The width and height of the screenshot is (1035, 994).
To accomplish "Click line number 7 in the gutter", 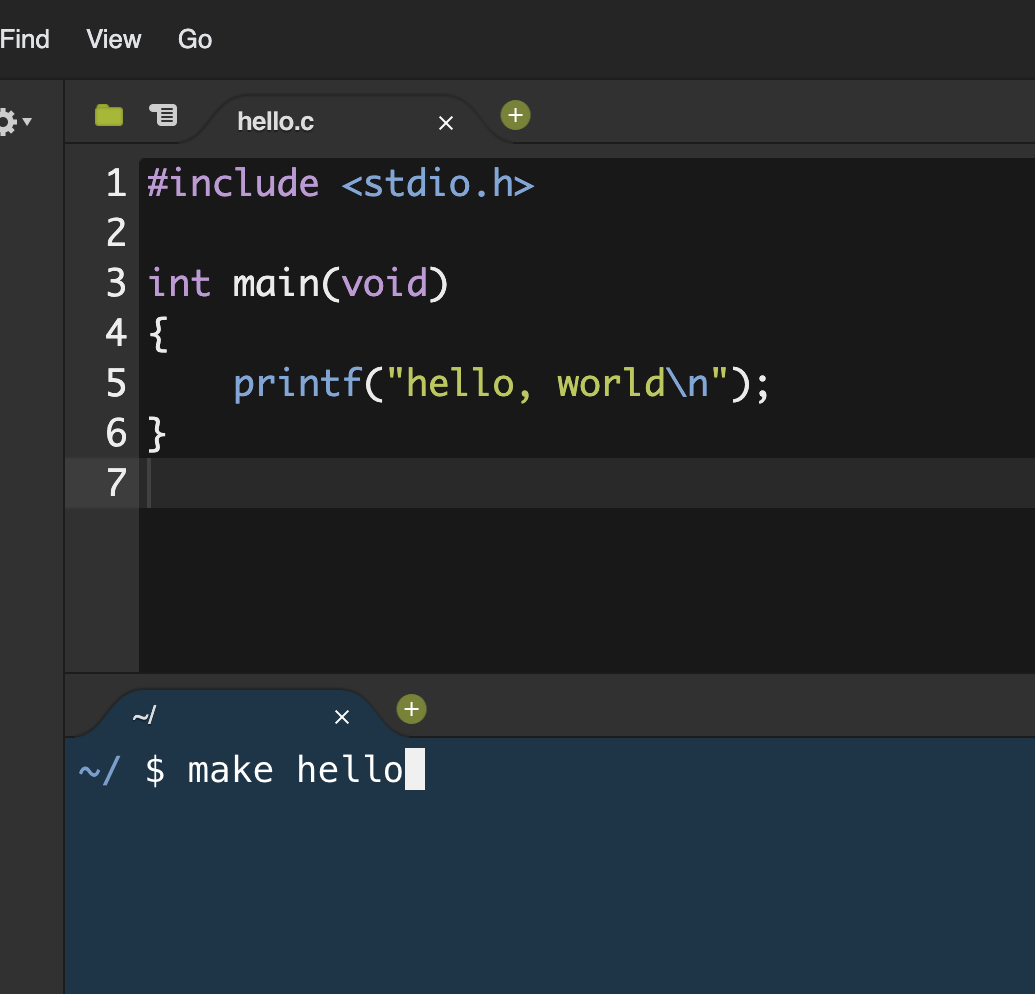I will (115, 483).
